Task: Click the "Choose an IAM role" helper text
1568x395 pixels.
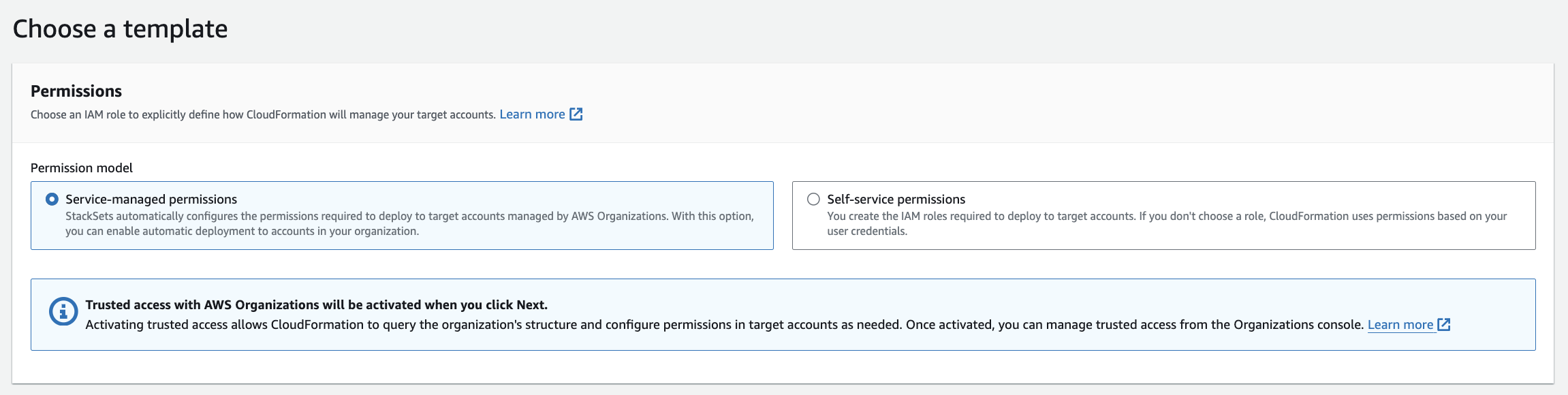Action: click(263, 114)
